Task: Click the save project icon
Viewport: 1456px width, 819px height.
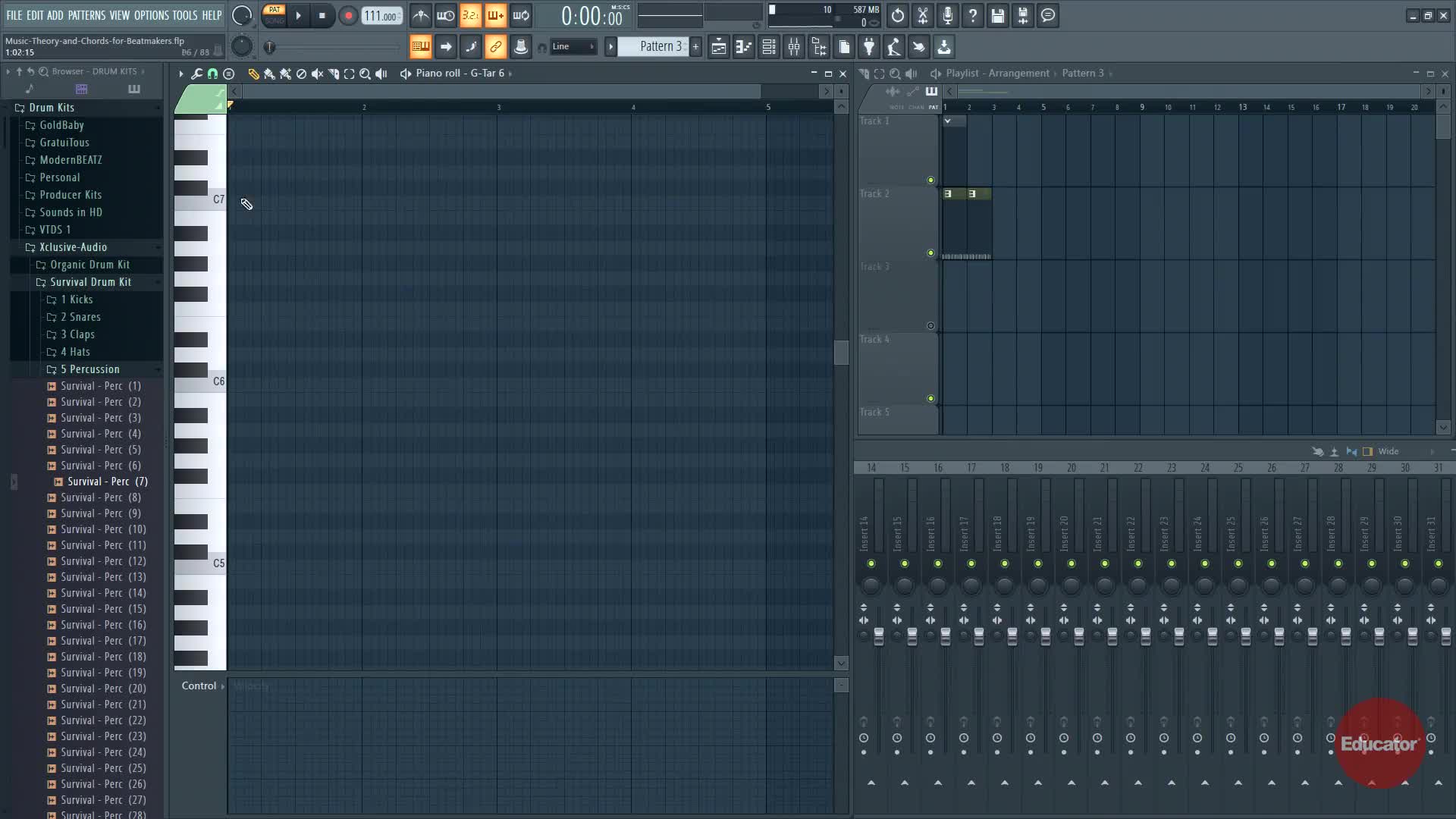Action: 998,15
